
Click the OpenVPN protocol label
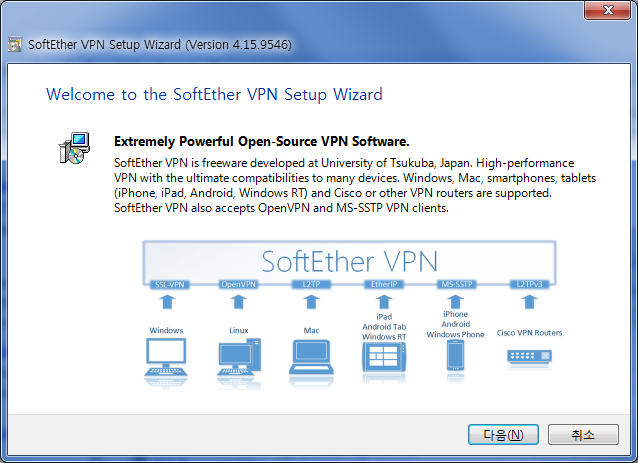point(238,284)
